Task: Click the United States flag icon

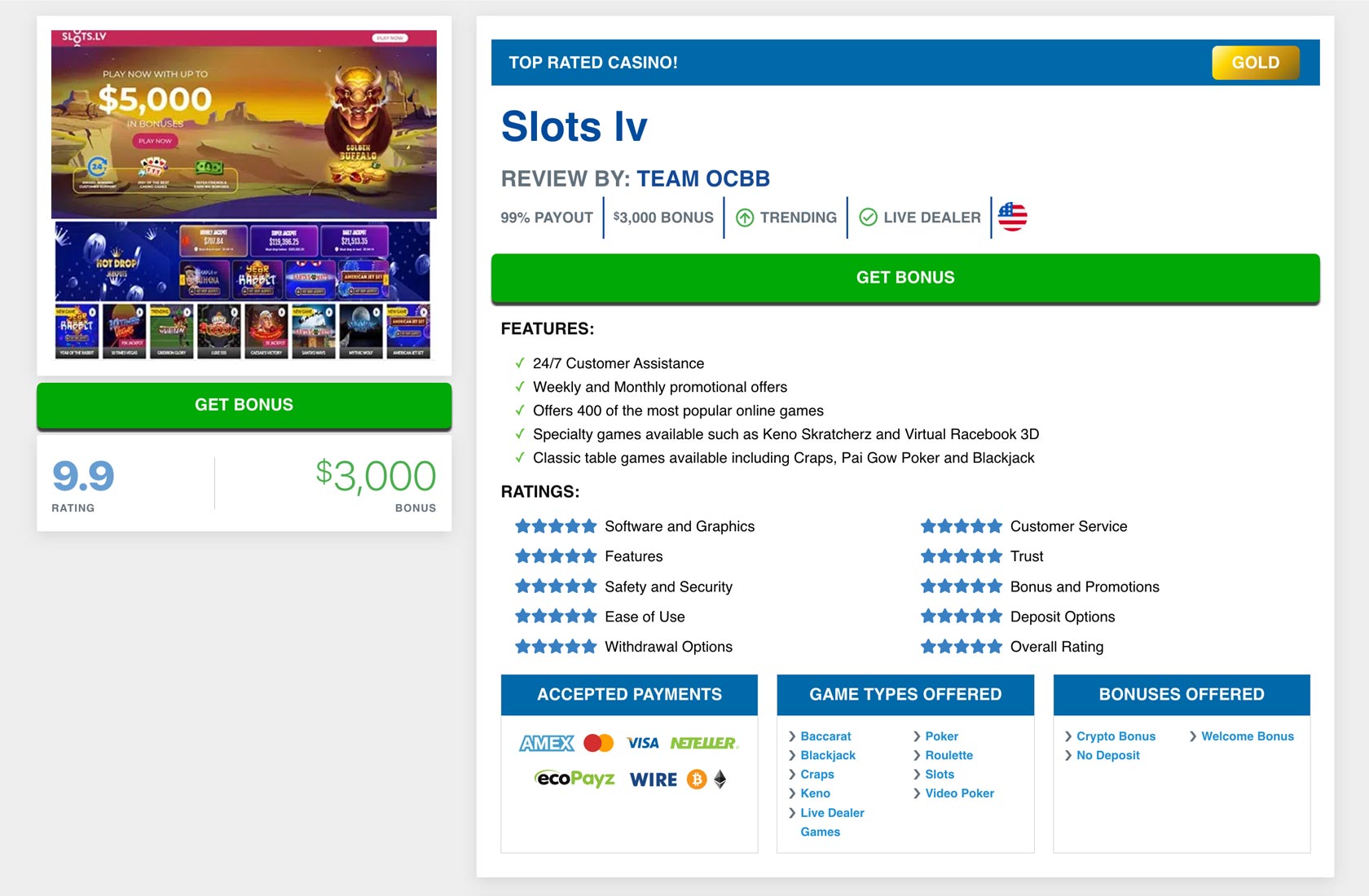Action: (x=1012, y=217)
